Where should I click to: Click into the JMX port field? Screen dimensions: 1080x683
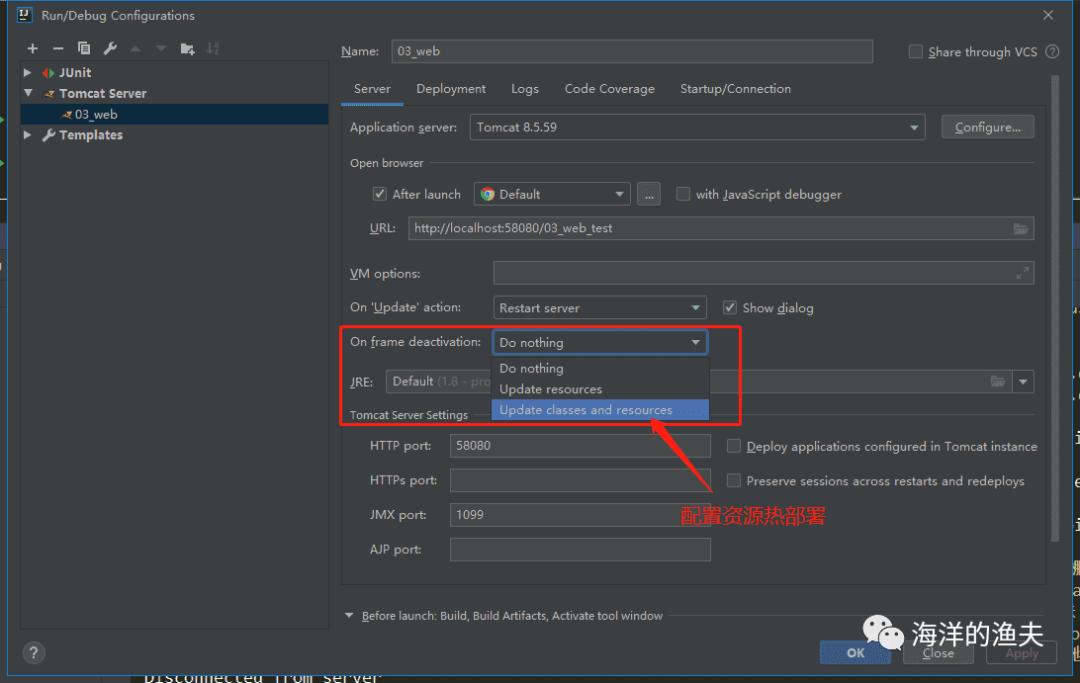click(x=580, y=515)
